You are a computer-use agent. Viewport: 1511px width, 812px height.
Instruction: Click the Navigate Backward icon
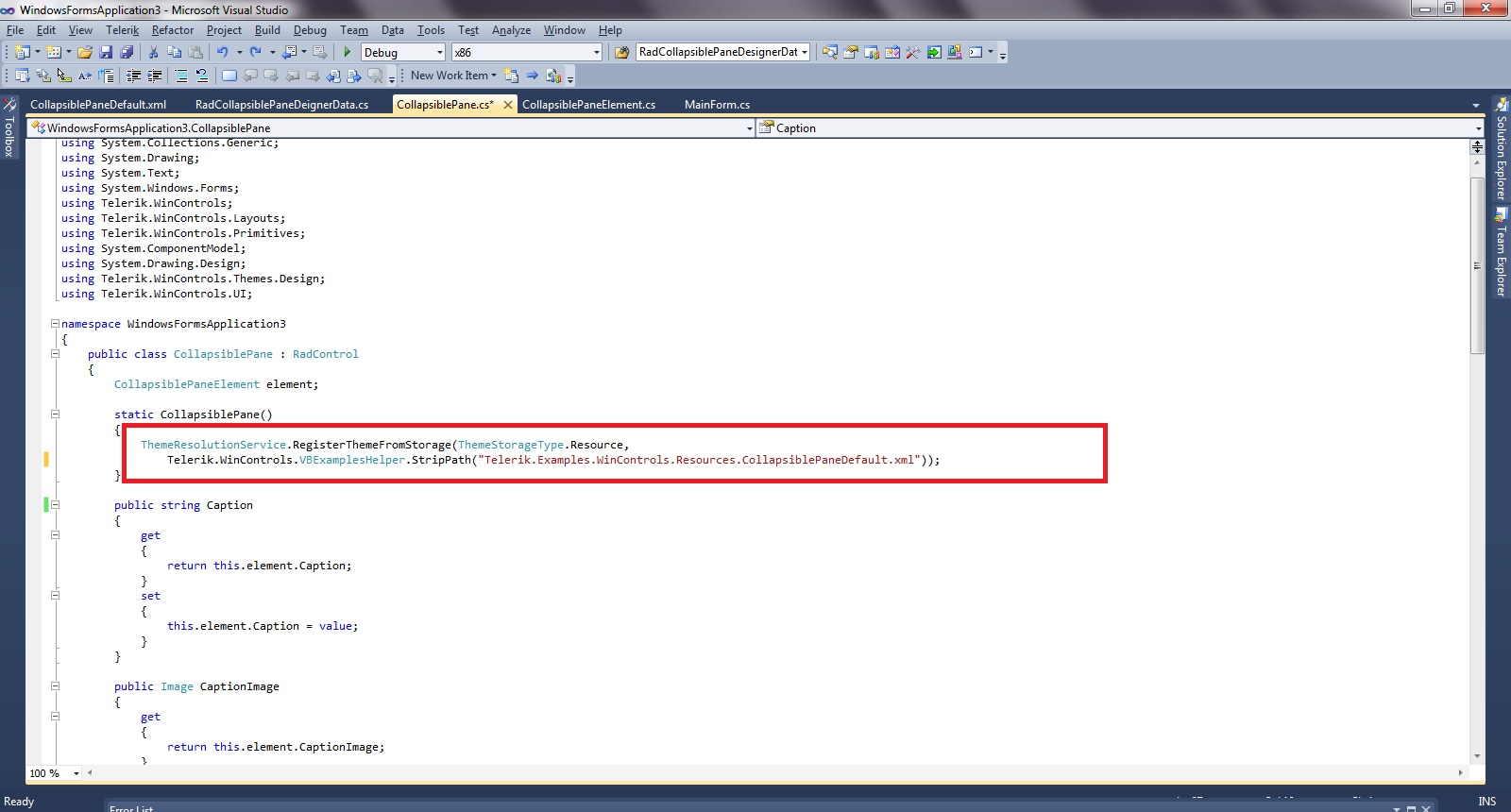tap(290, 52)
